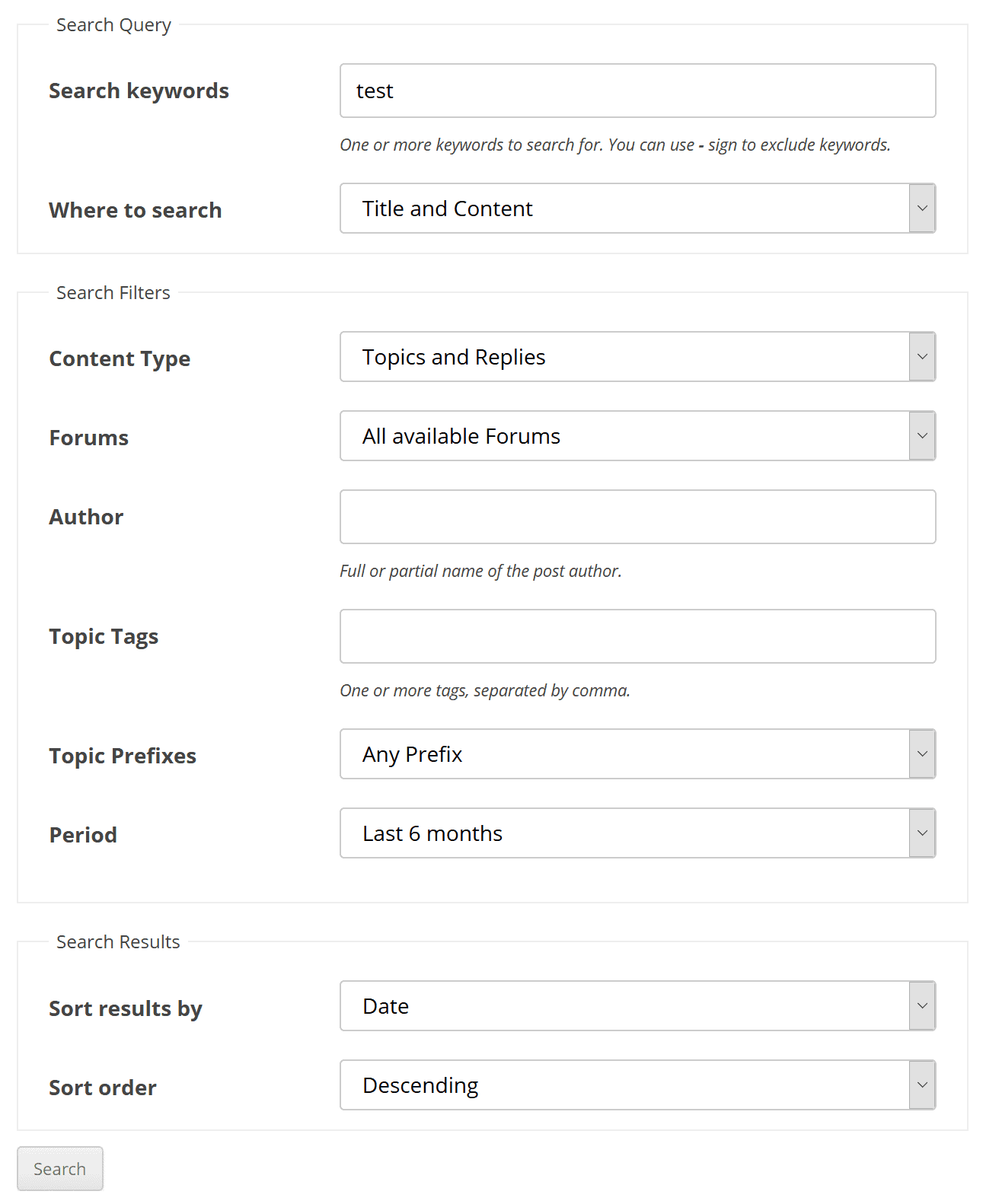The height and width of the screenshot is (1204, 983).
Task: Select the Search Results section legend
Action: tap(118, 941)
